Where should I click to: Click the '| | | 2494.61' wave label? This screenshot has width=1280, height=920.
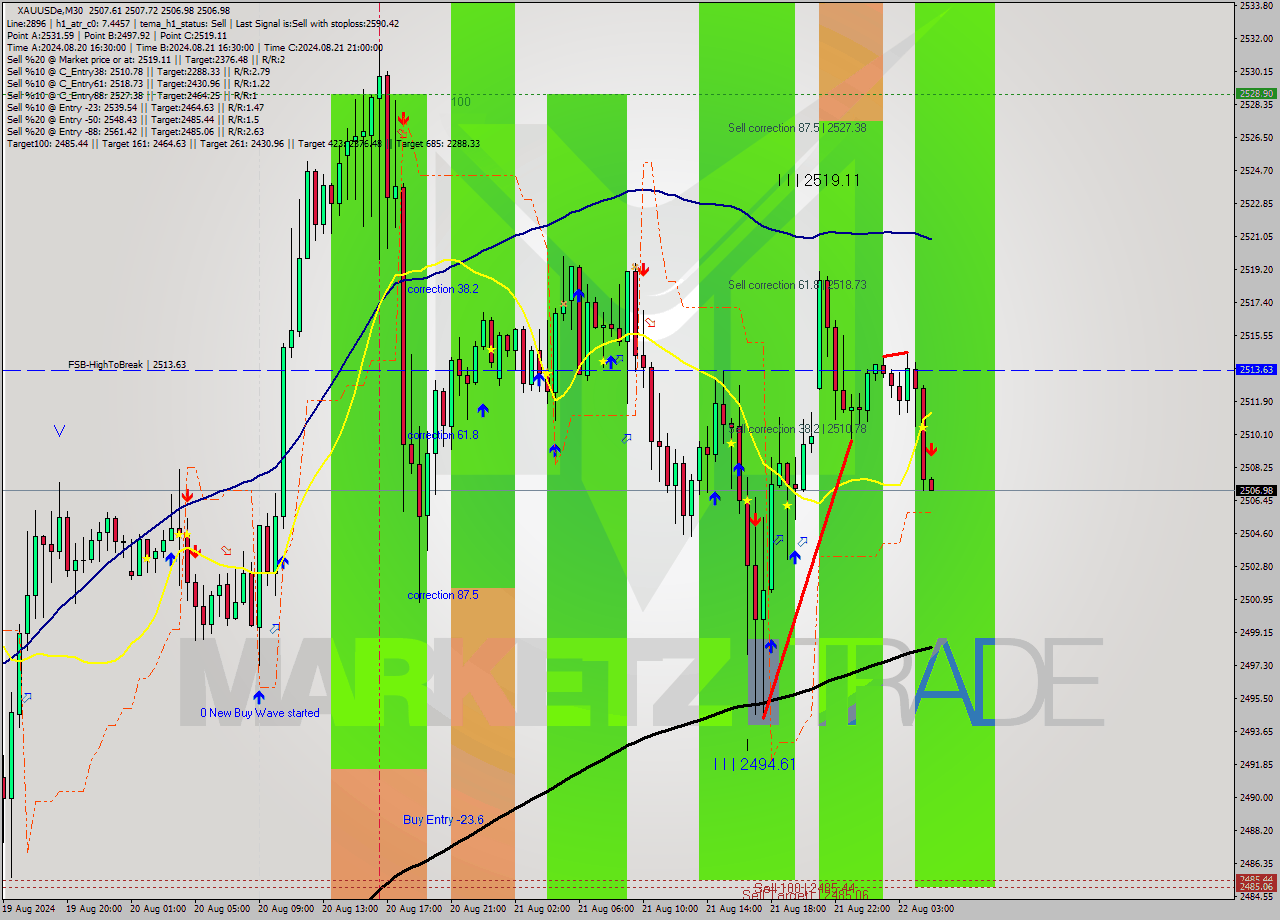(x=755, y=764)
